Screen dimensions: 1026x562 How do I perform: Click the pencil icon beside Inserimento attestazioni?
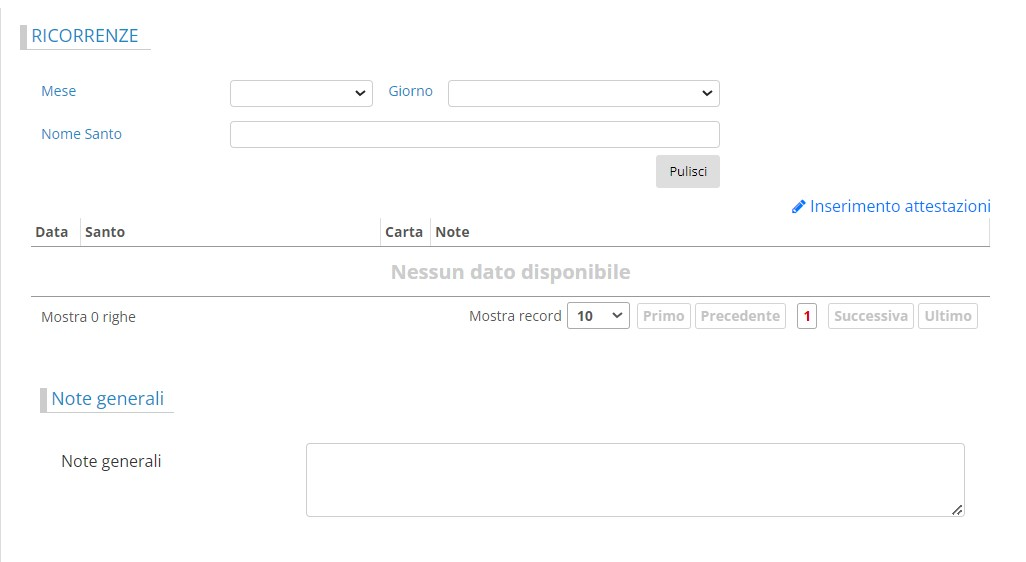tap(798, 207)
